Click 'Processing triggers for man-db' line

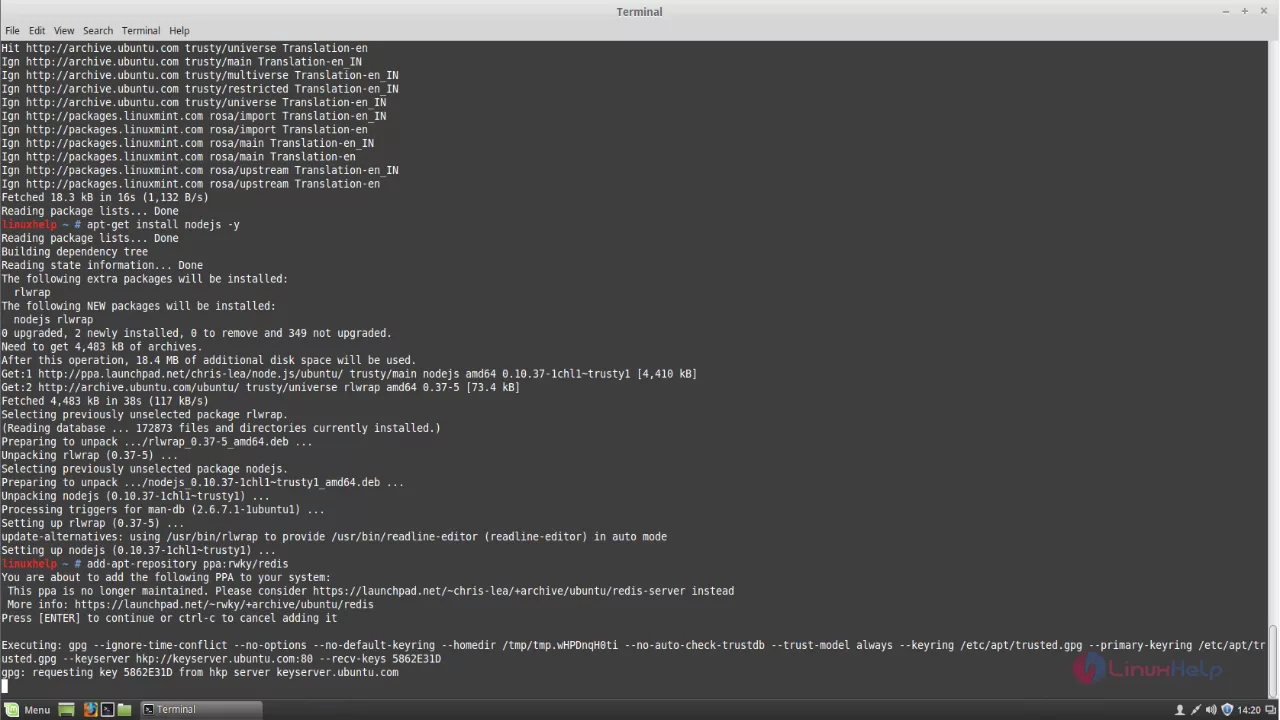(163, 509)
